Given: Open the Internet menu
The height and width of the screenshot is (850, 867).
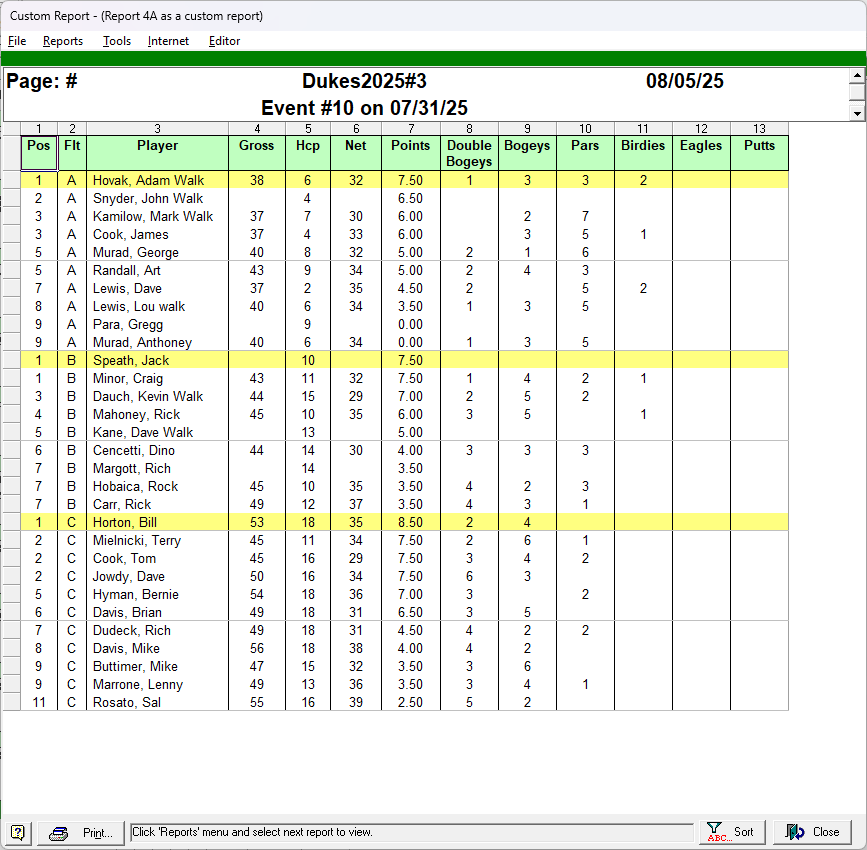Looking at the screenshot, I should pyautogui.click(x=168, y=41).
